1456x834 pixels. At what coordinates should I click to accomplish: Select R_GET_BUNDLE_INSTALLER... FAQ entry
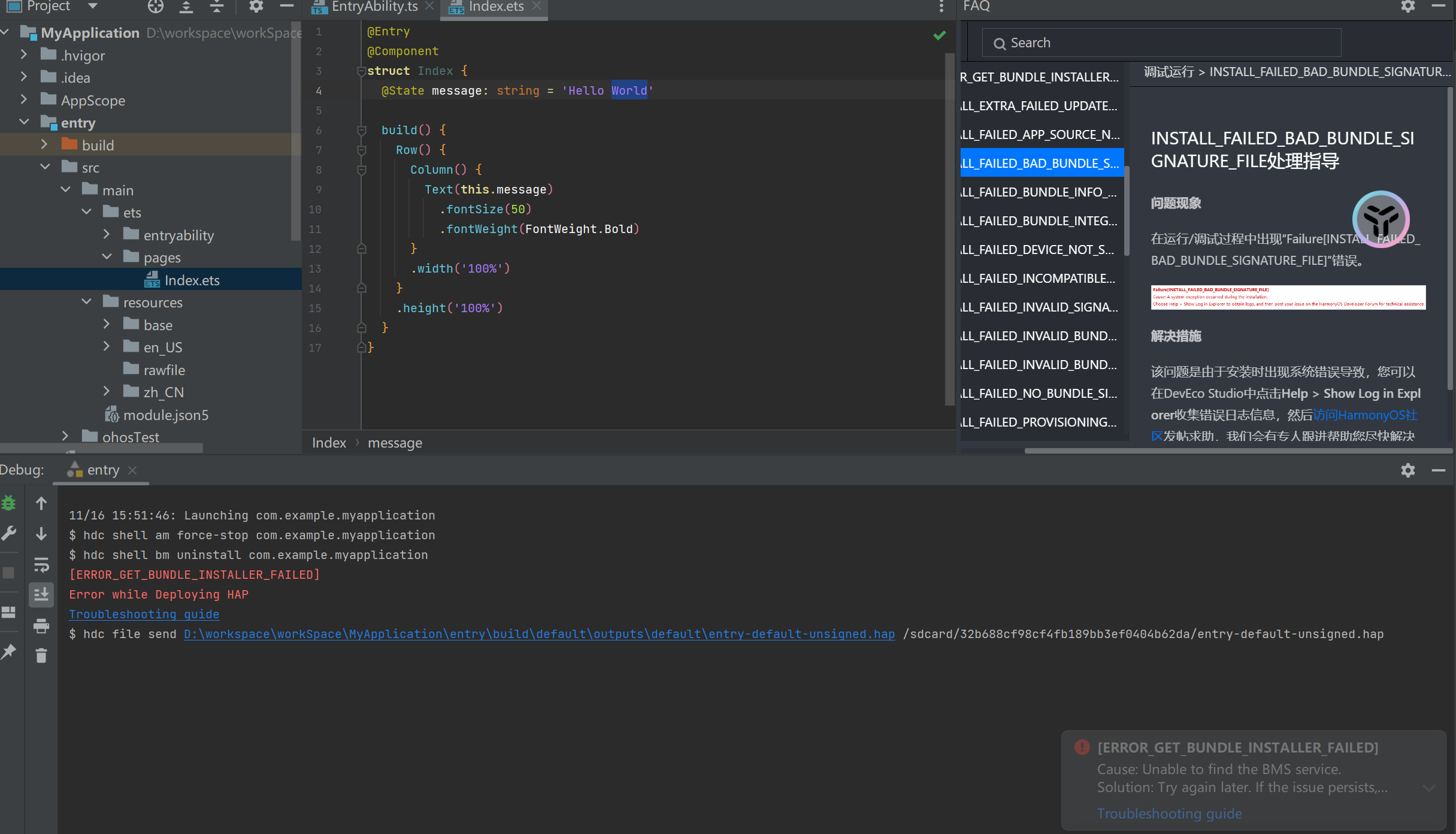1042,77
